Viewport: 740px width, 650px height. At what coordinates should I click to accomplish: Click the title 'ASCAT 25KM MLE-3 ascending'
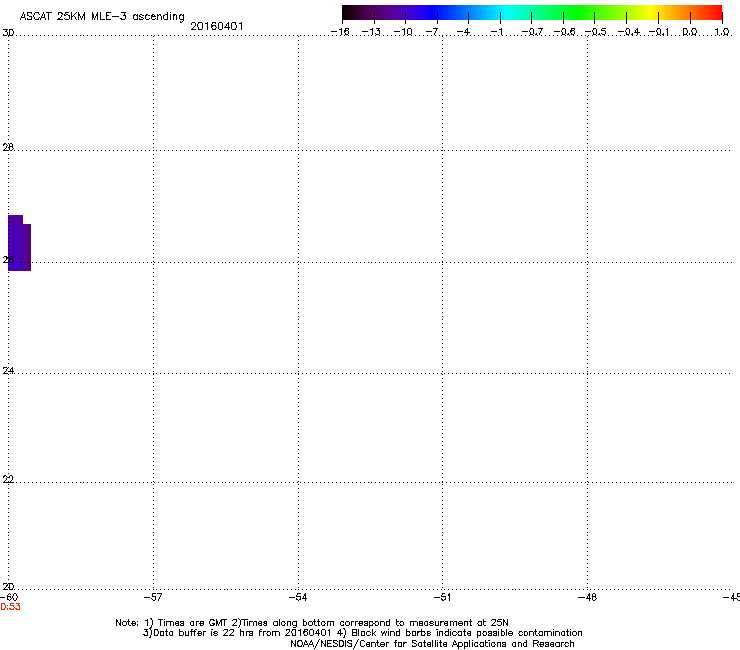pyautogui.click(x=102, y=17)
